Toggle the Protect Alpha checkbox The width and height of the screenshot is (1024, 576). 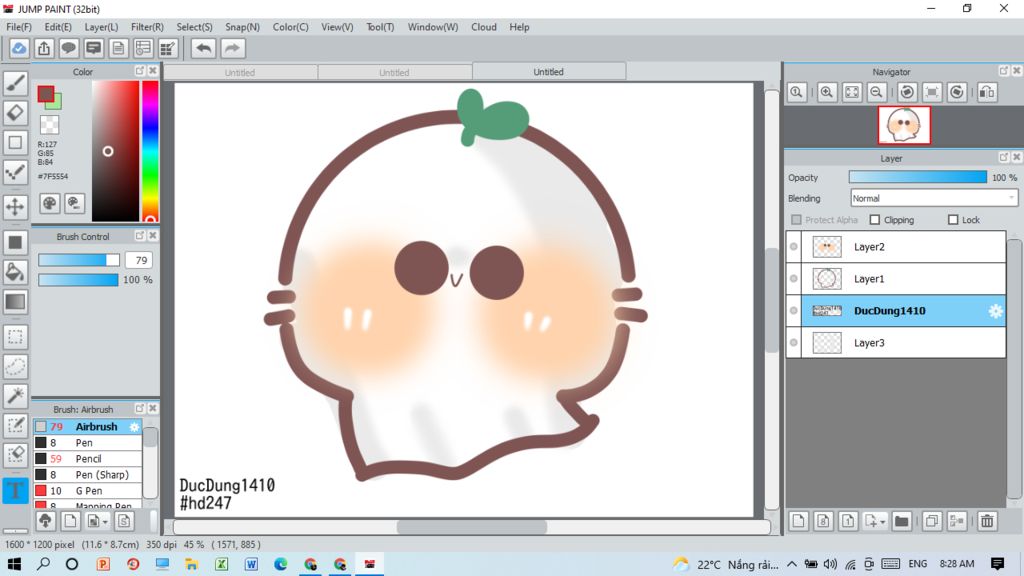pyautogui.click(x=796, y=220)
